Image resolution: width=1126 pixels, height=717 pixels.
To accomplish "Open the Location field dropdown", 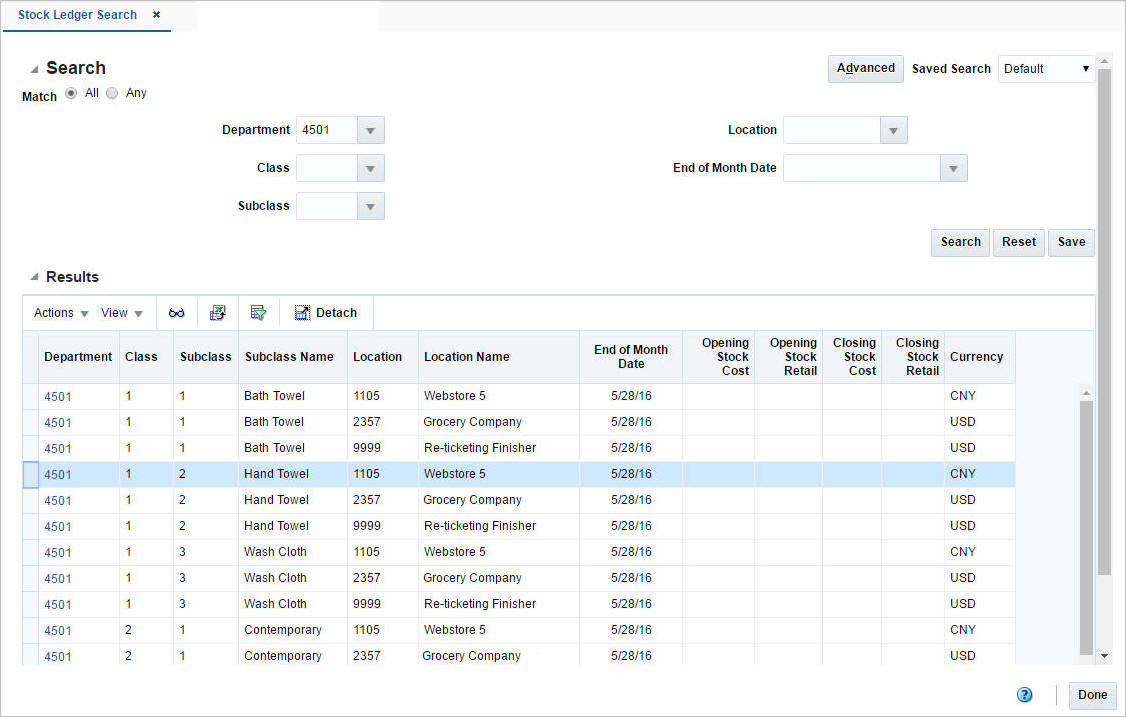I will (x=893, y=129).
